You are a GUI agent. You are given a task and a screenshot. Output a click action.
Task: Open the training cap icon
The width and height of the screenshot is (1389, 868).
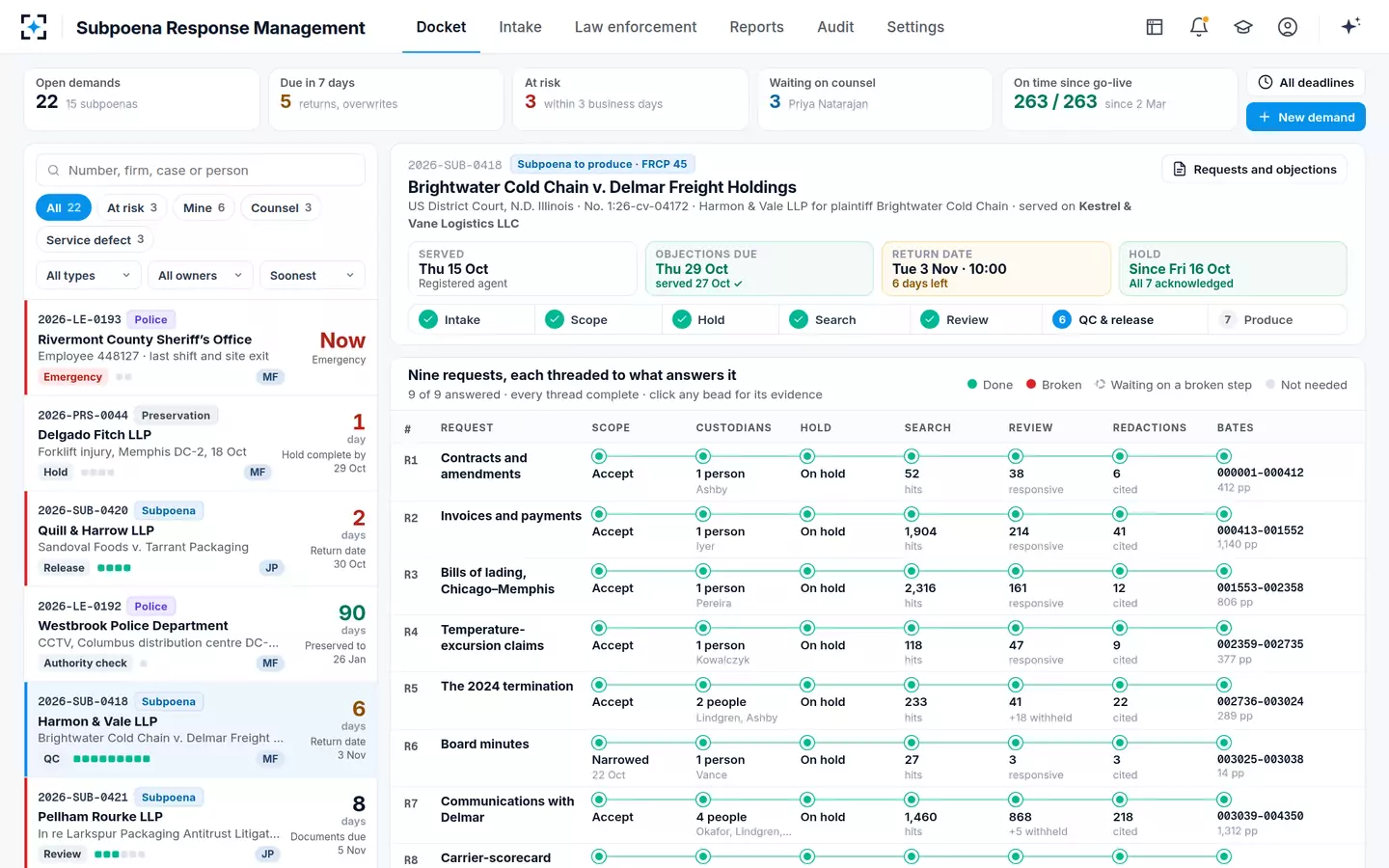tap(1243, 27)
